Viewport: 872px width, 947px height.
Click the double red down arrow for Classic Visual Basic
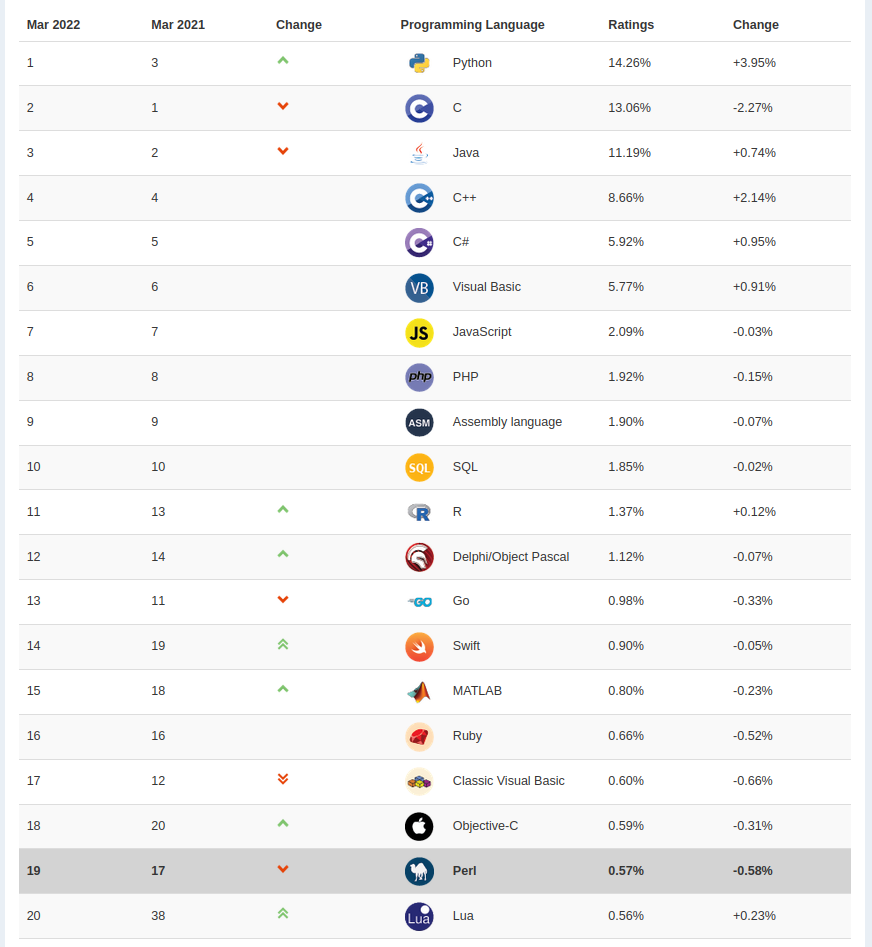(x=283, y=779)
